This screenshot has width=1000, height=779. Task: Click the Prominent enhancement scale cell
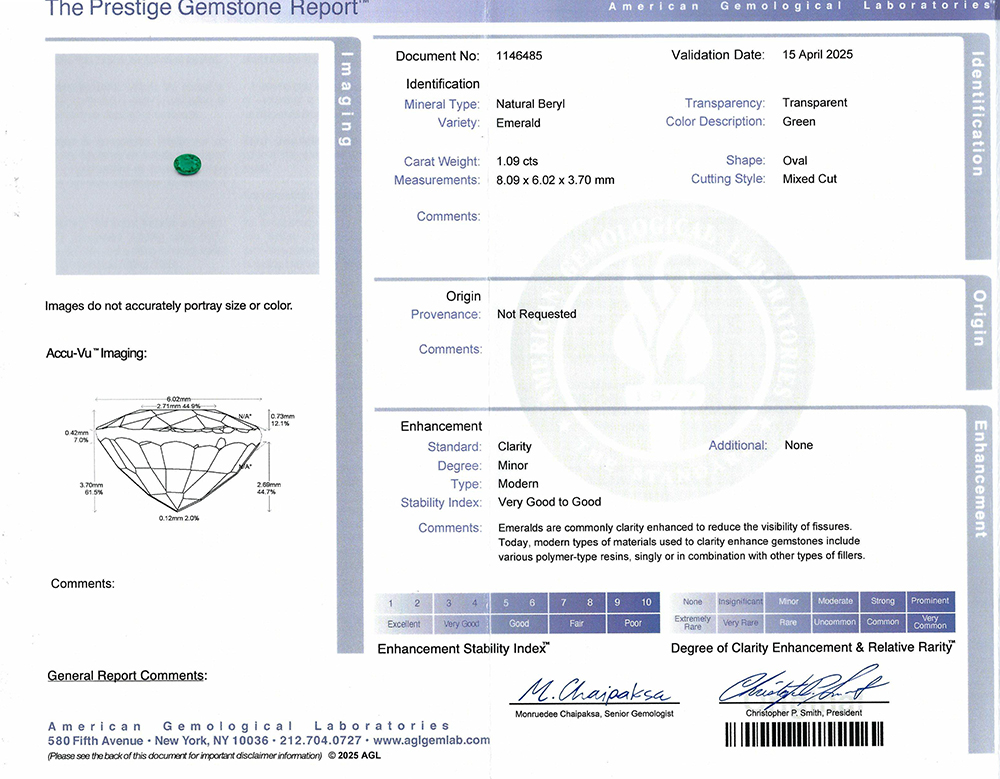tap(930, 601)
